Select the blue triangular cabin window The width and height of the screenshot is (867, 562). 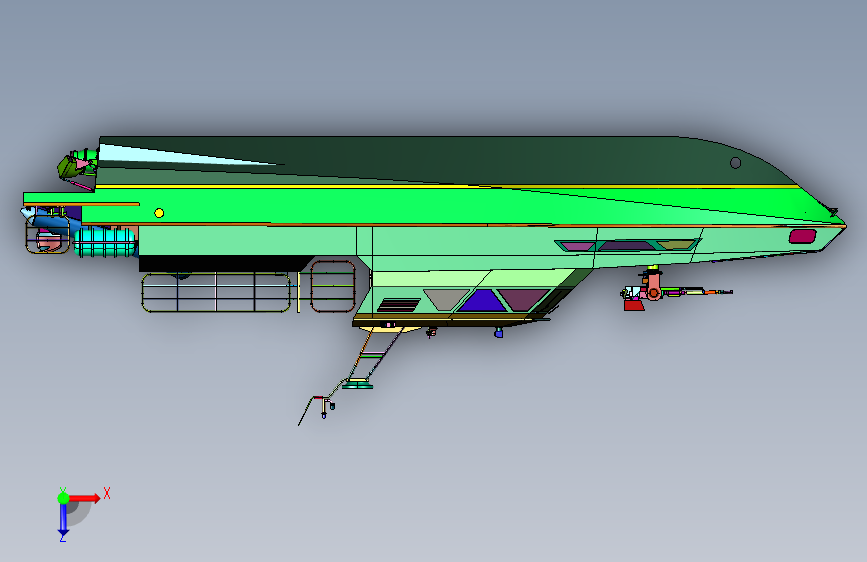pos(482,300)
